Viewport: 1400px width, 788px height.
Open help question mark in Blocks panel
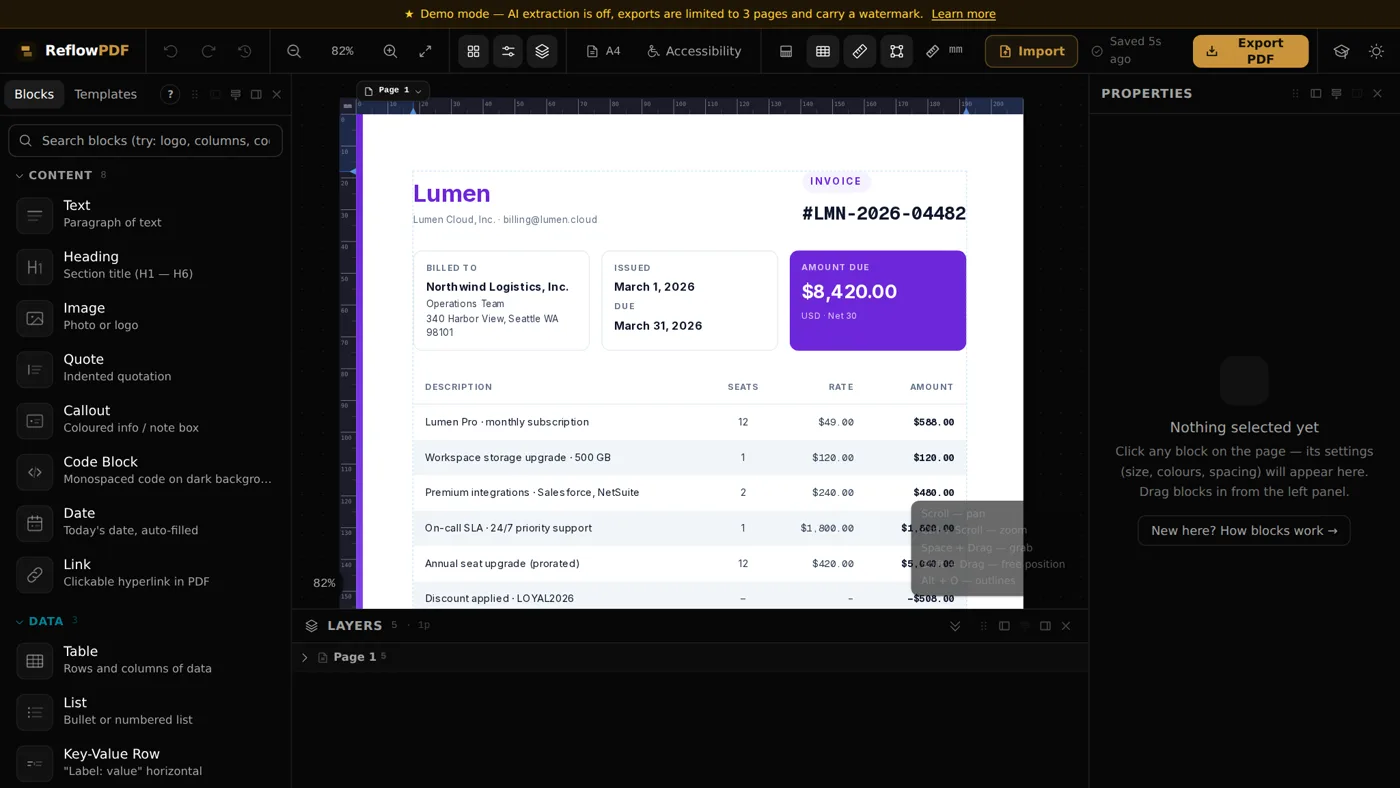tap(170, 94)
